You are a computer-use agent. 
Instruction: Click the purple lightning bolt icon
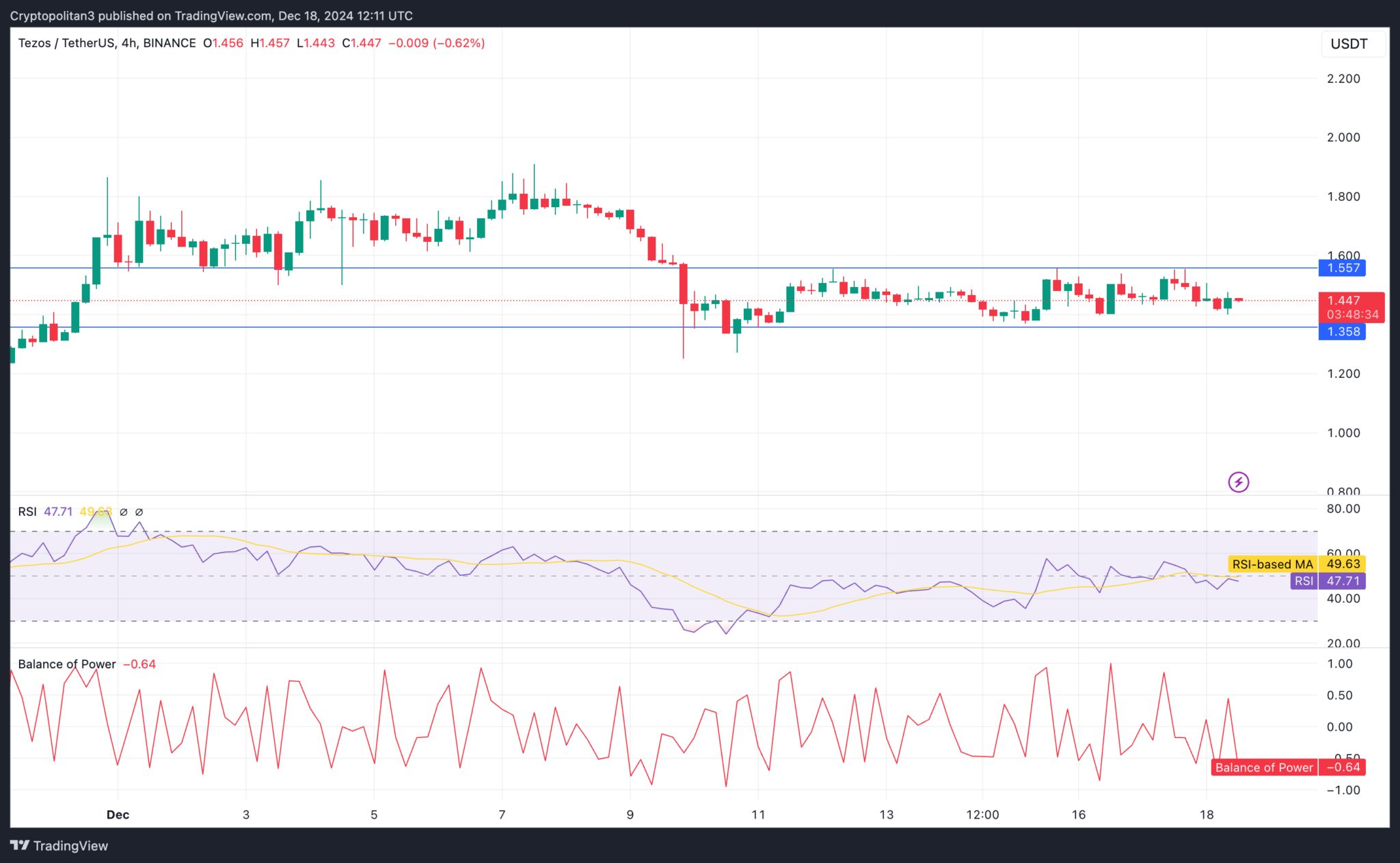[x=1238, y=482]
